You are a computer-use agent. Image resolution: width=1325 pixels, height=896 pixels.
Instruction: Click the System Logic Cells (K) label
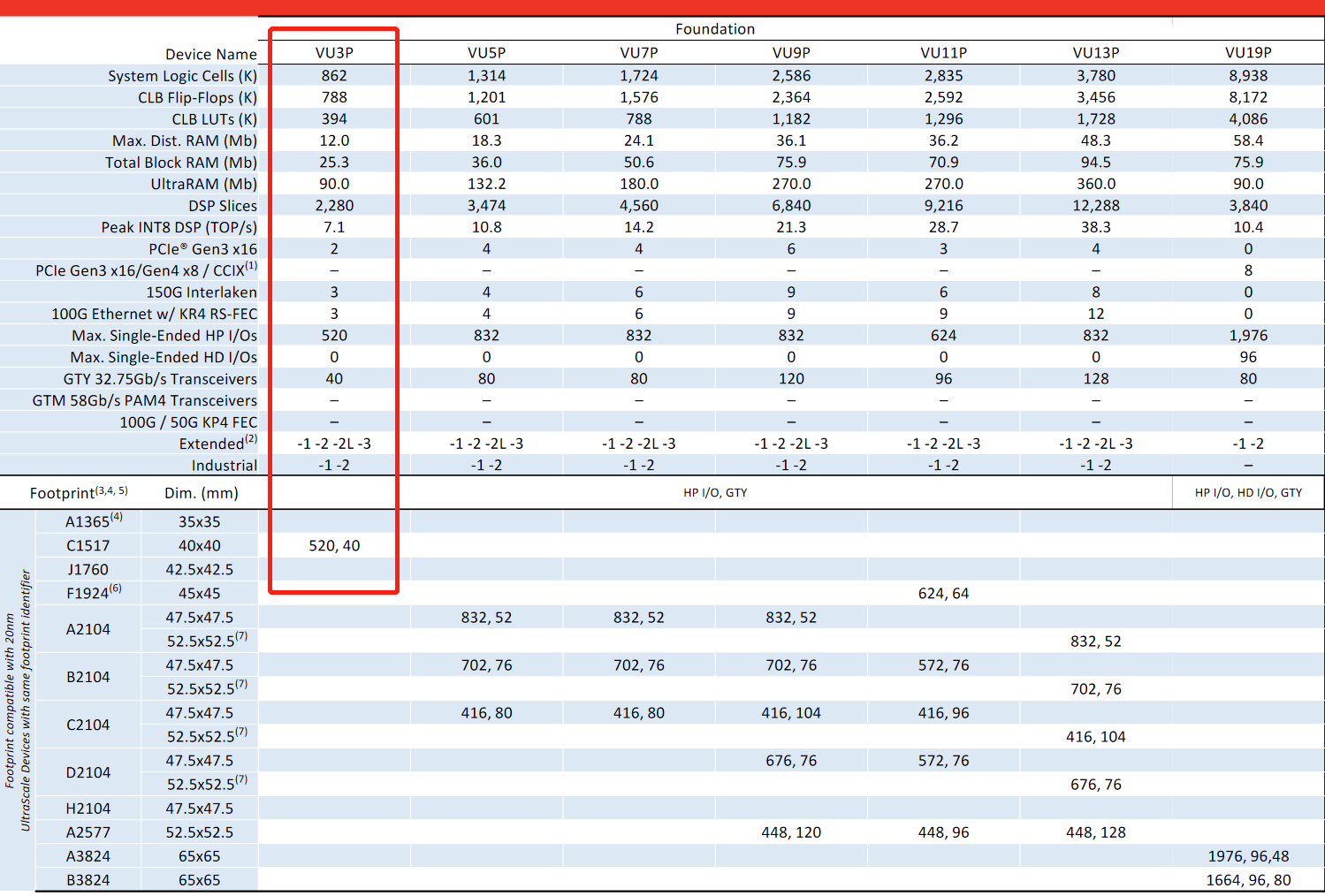tap(183, 76)
